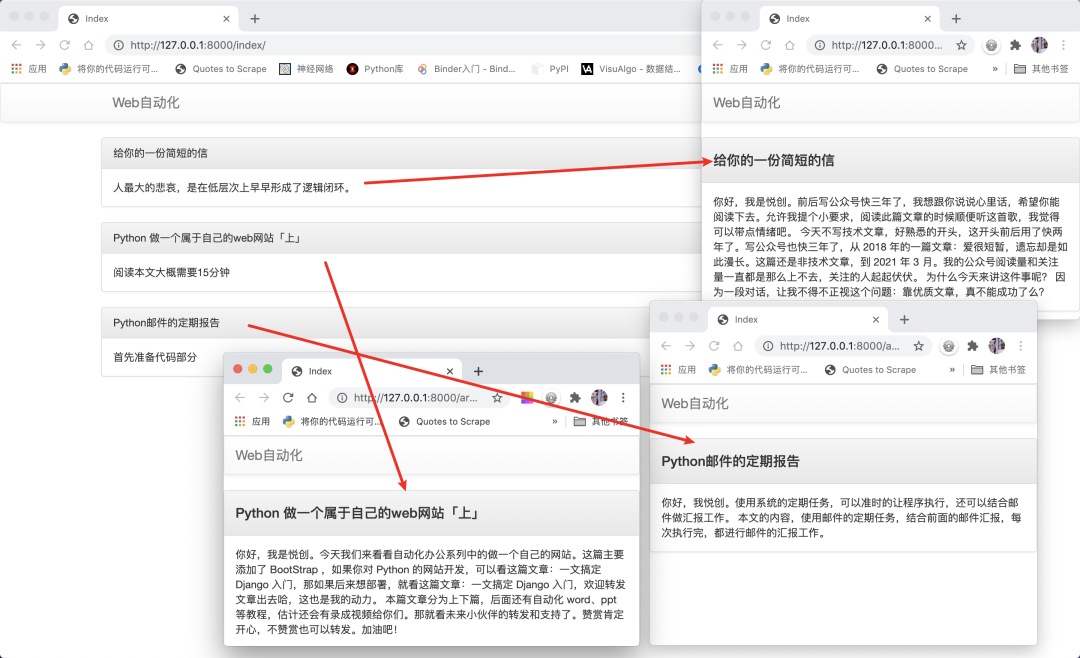
Task: Open Chrome menu dots in front window
Action: click(623, 398)
